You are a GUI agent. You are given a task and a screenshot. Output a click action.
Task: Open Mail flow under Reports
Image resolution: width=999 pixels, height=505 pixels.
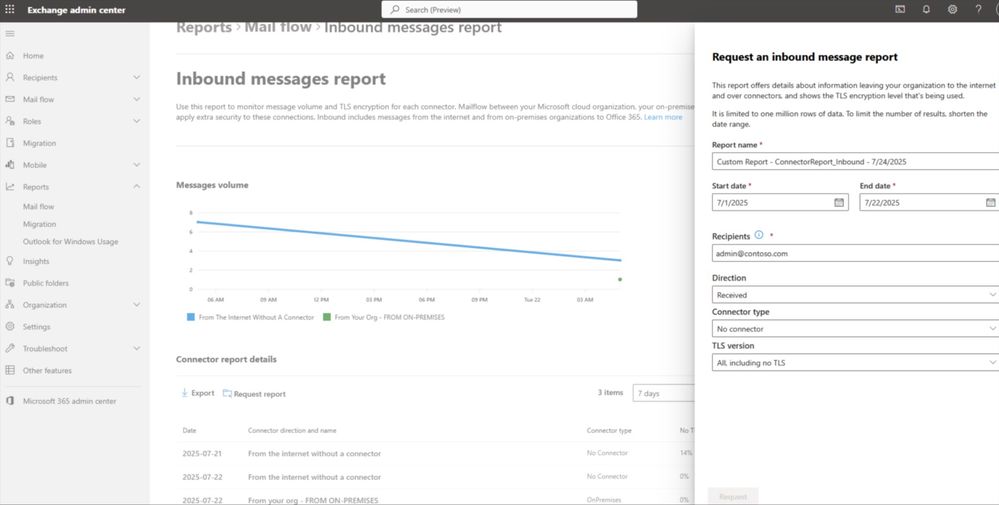tap(38, 206)
